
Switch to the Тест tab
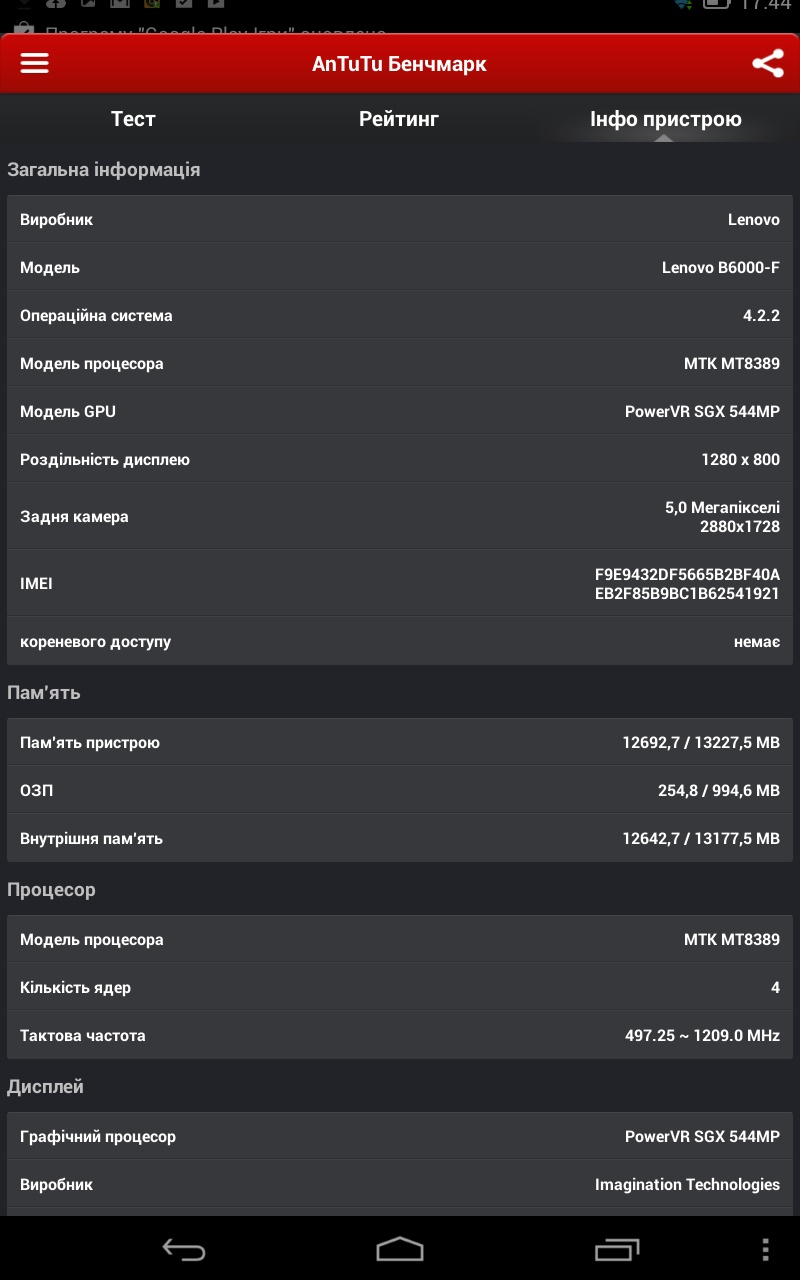(x=133, y=119)
